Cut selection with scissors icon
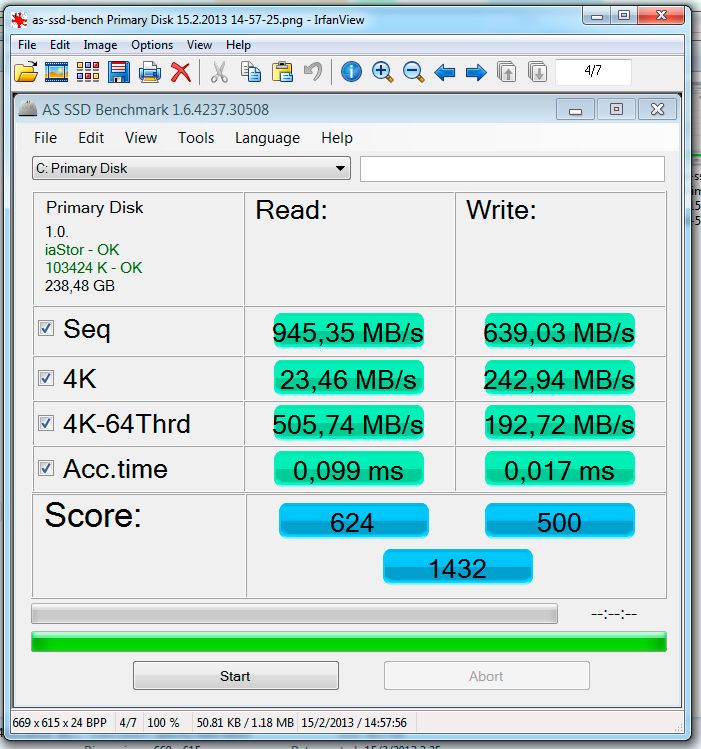Screen dimensions: 701x749 (x=219, y=72)
